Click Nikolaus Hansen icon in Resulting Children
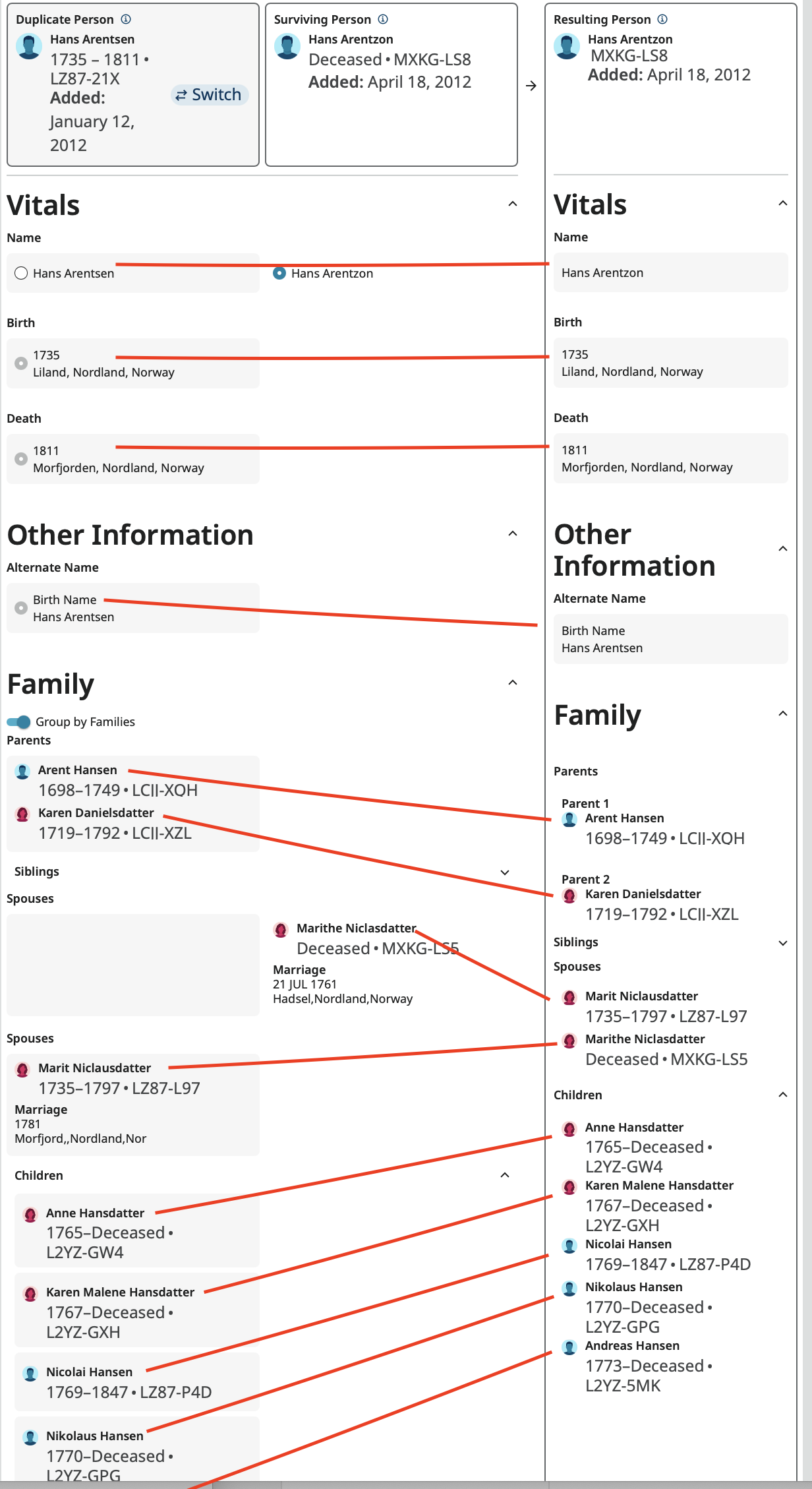The image size is (812, 1489). click(569, 1288)
